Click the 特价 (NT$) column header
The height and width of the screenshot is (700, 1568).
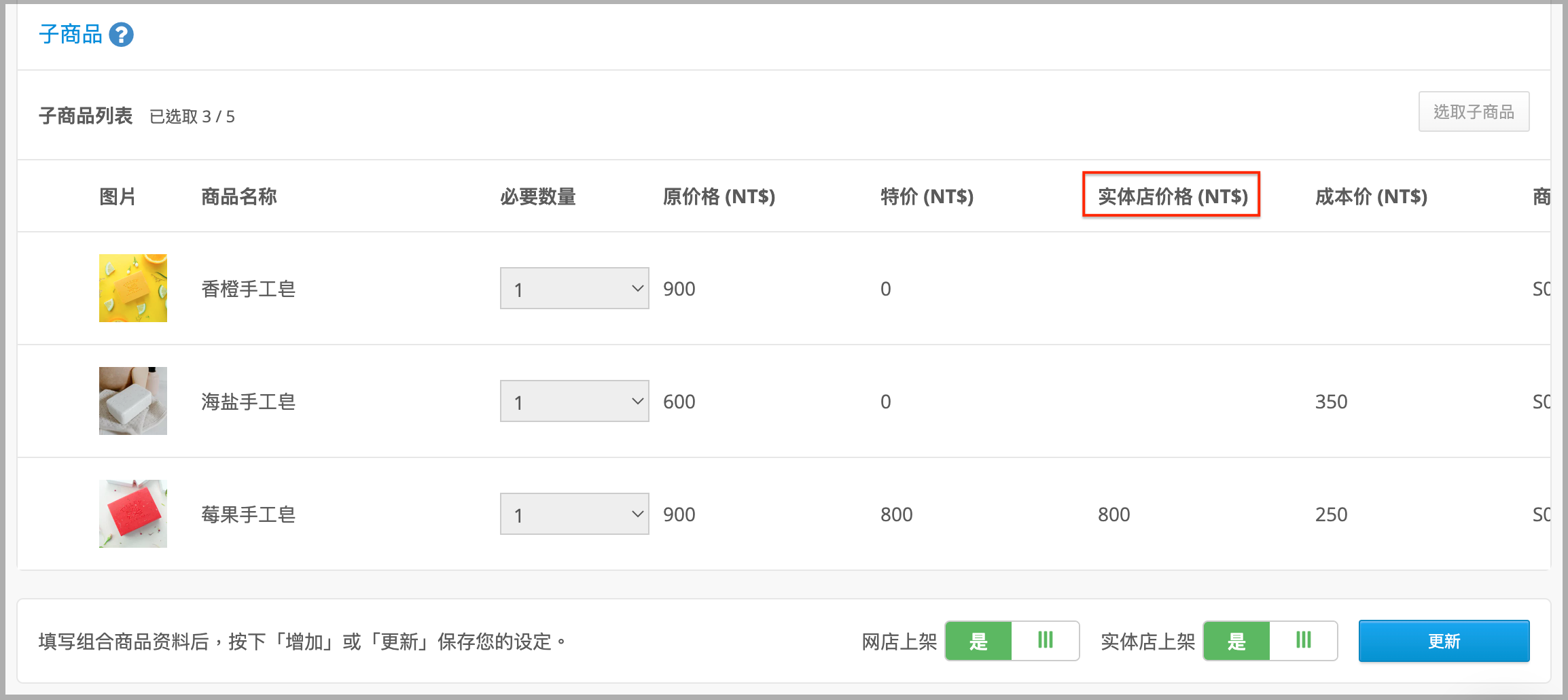tap(927, 196)
